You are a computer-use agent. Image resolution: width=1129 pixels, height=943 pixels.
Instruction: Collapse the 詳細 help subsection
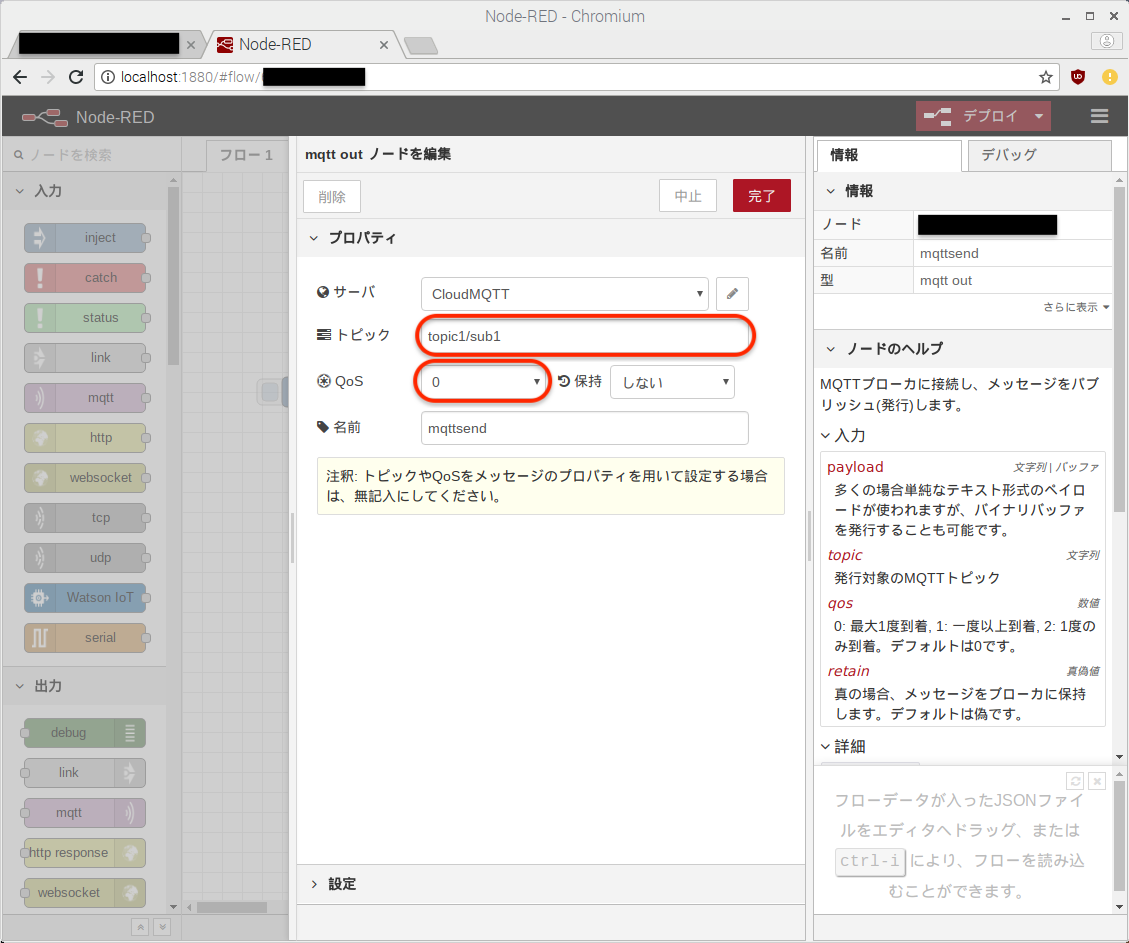click(826, 746)
